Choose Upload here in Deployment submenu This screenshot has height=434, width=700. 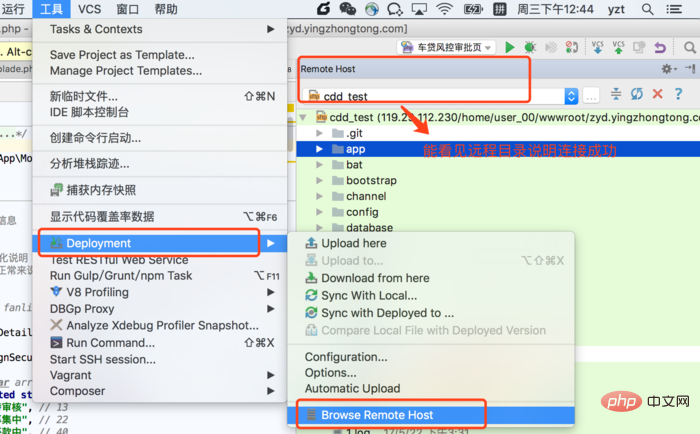click(x=431, y=243)
